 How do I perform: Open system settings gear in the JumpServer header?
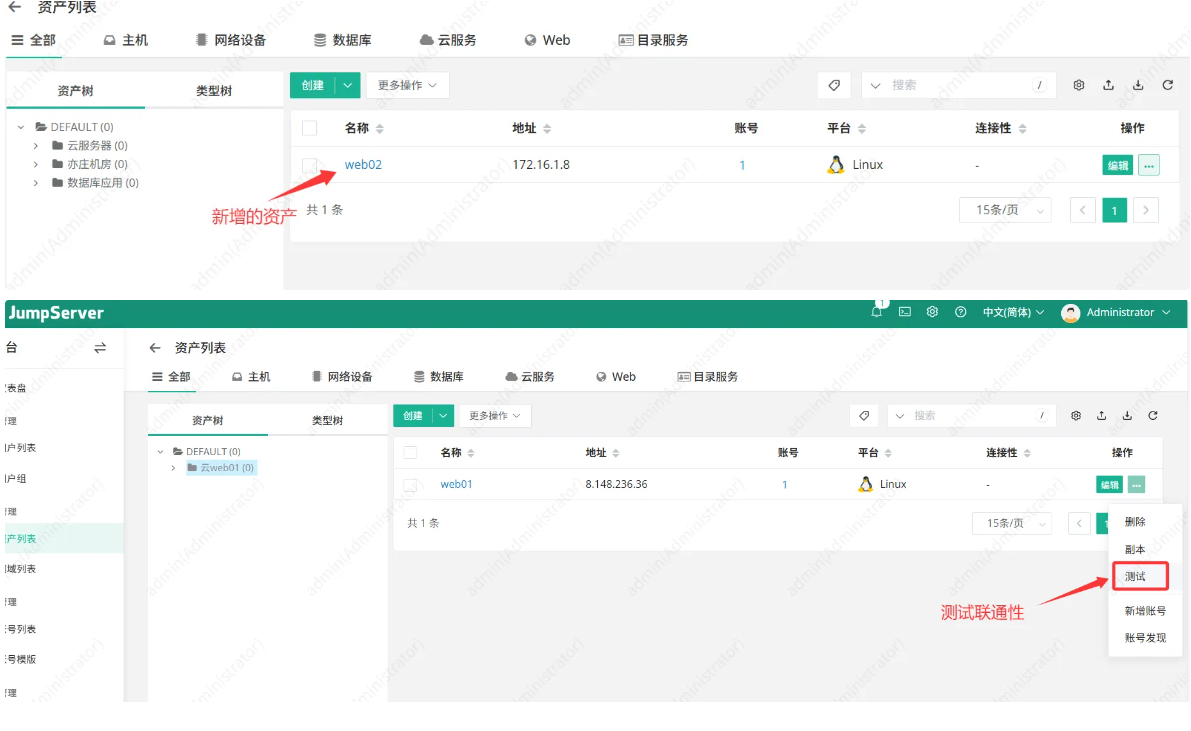[932, 312]
